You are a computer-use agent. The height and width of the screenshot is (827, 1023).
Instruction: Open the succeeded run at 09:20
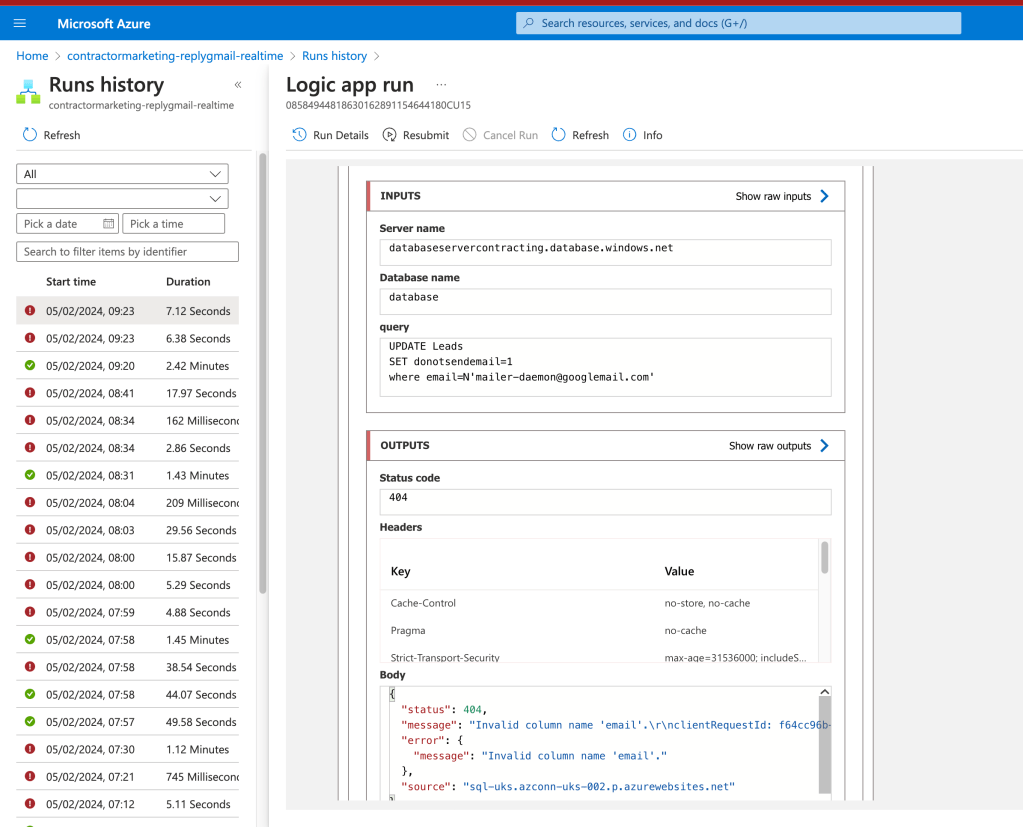point(127,366)
